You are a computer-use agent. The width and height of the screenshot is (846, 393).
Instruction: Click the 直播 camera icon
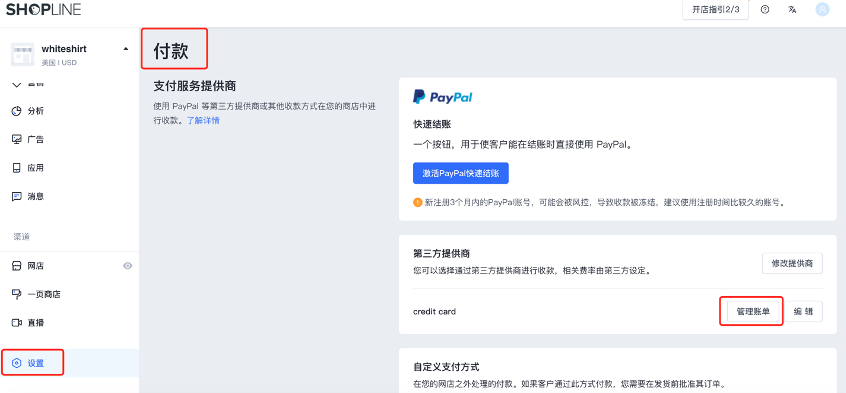(17, 323)
